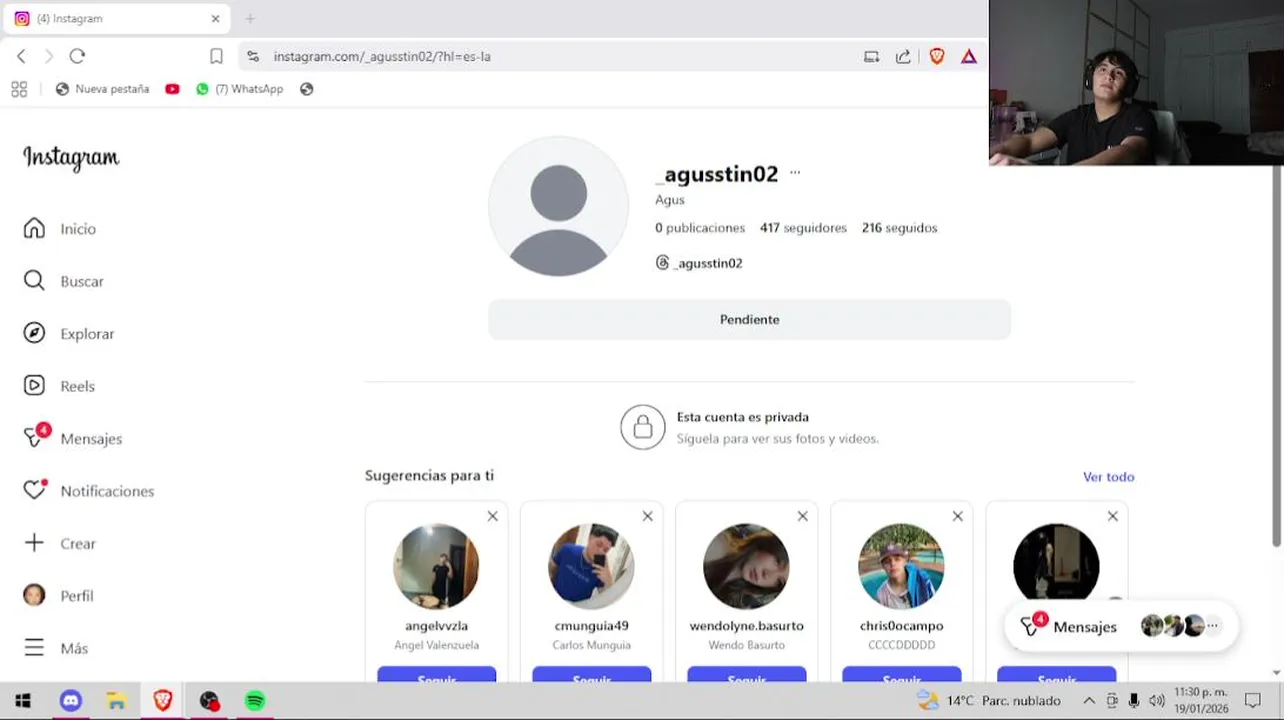Open Explorar compass icon in sidebar
The height and width of the screenshot is (720, 1284).
(x=34, y=333)
